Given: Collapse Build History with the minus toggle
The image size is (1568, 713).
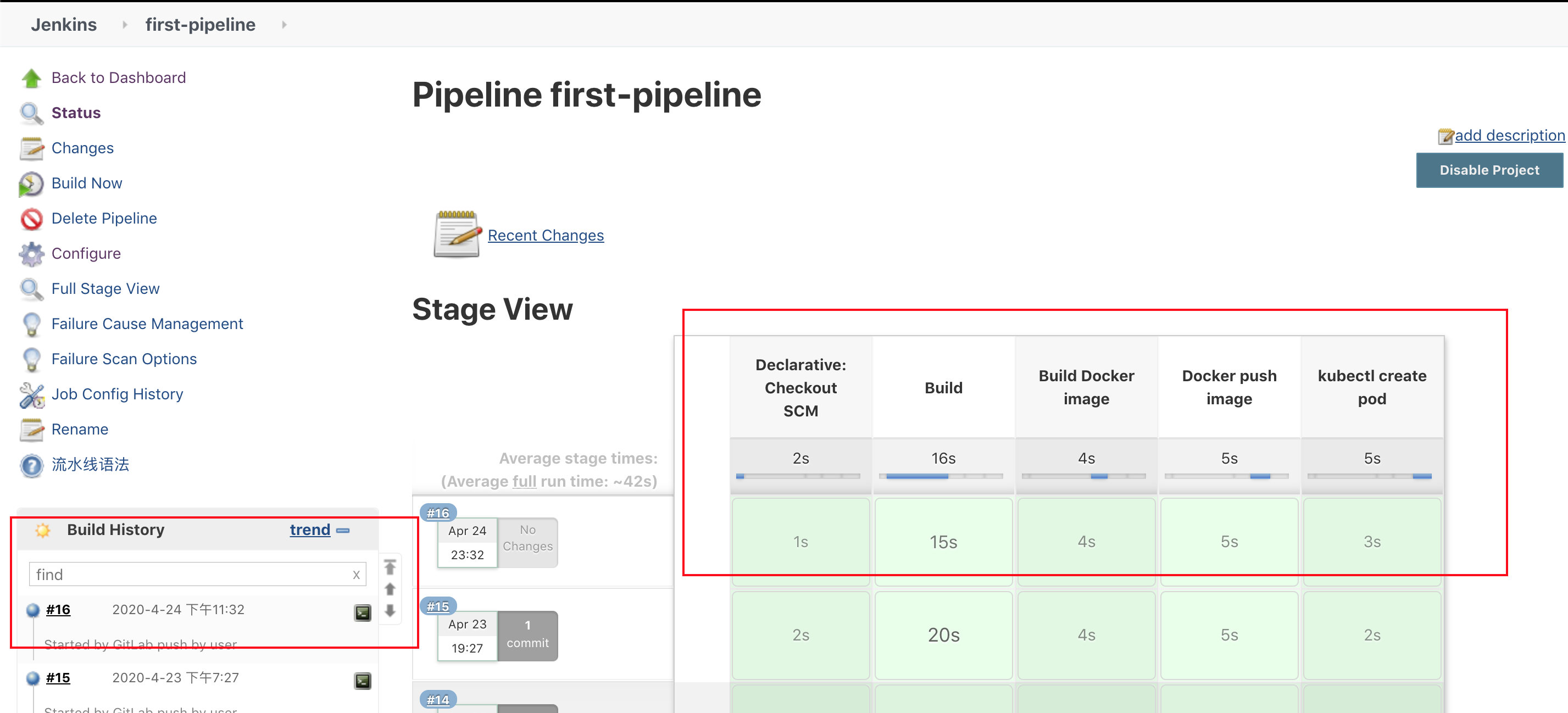Looking at the screenshot, I should [343, 531].
